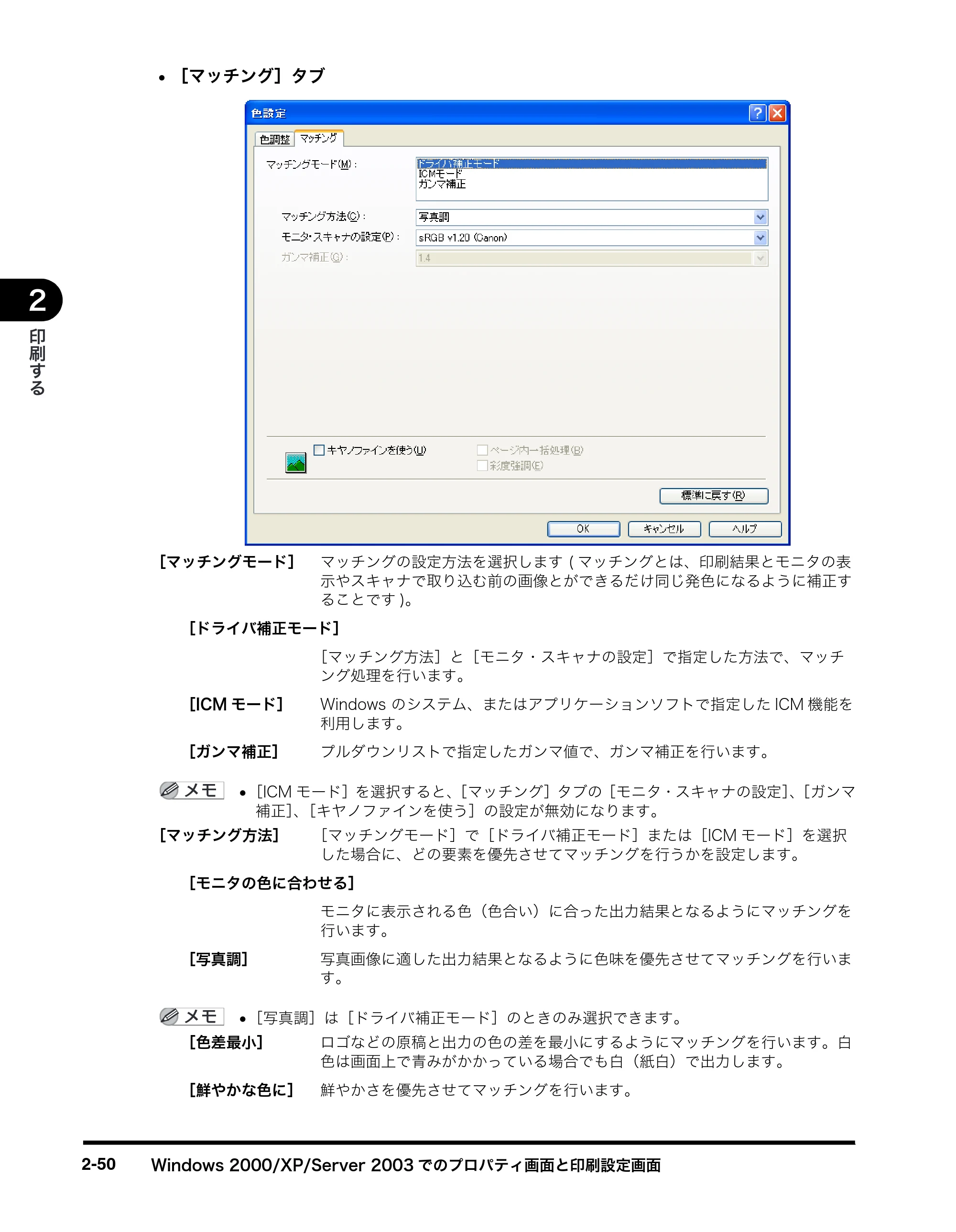Open the disabled ガンマ補正 1.4 dropdown
This screenshot has height=1232, width=956.
pos(592,258)
